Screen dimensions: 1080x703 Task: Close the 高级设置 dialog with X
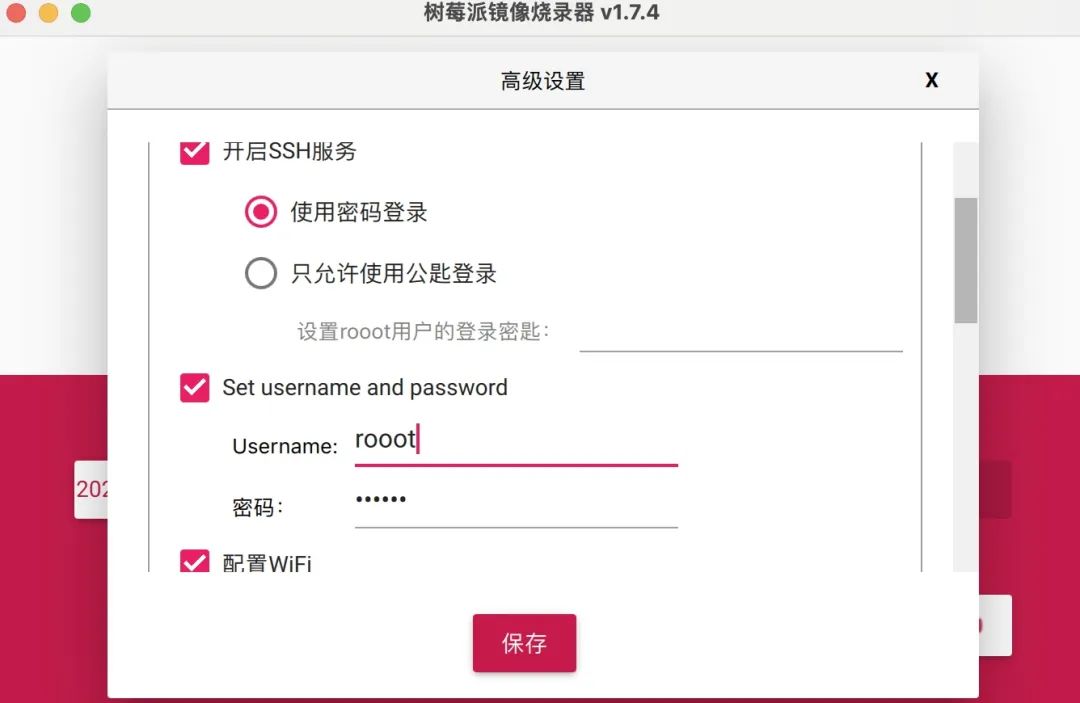[x=931, y=80]
